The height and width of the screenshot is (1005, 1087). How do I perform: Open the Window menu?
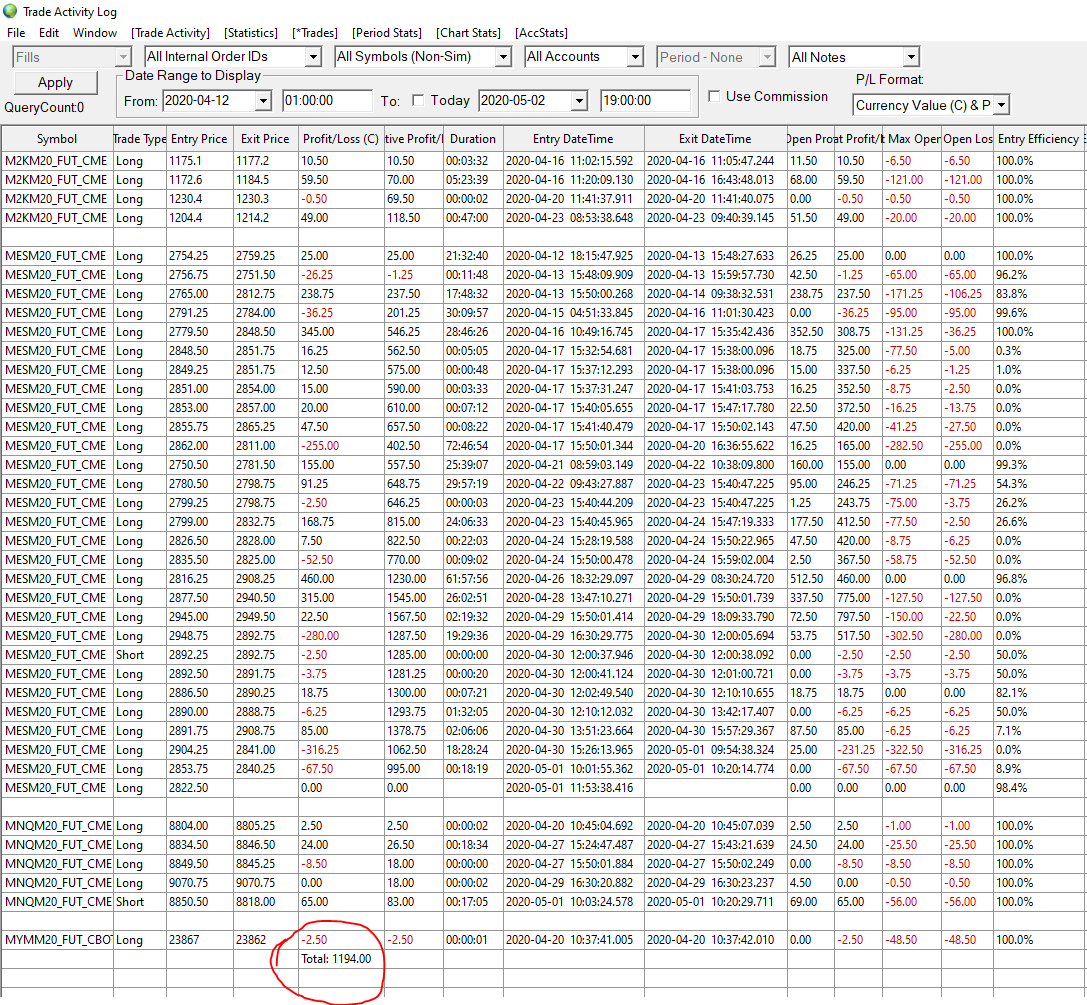point(95,33)
